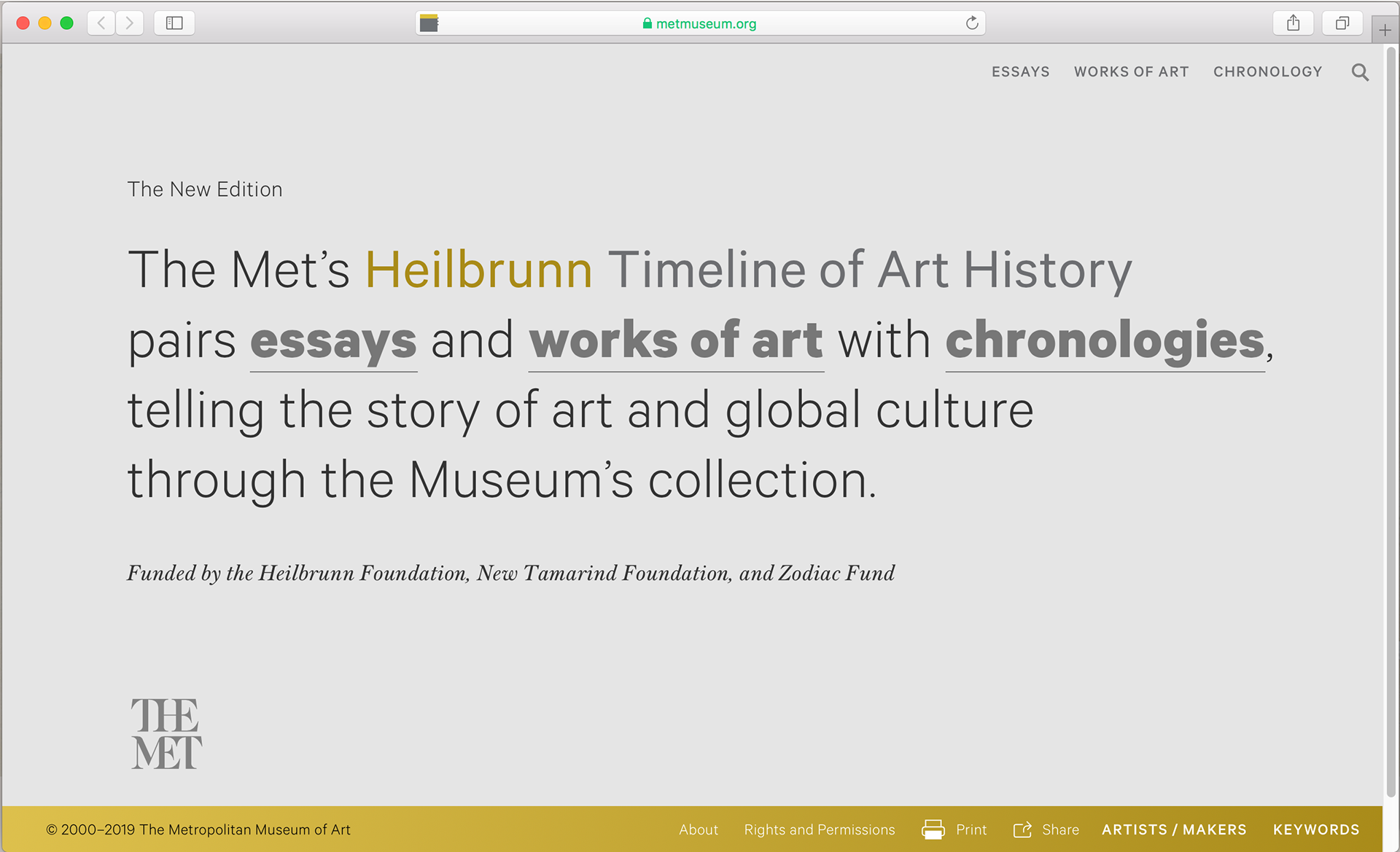The width and height of the screenshot is (1400, 852).
Task: Add a new tab with plus button
Action: click(1385, 30)
